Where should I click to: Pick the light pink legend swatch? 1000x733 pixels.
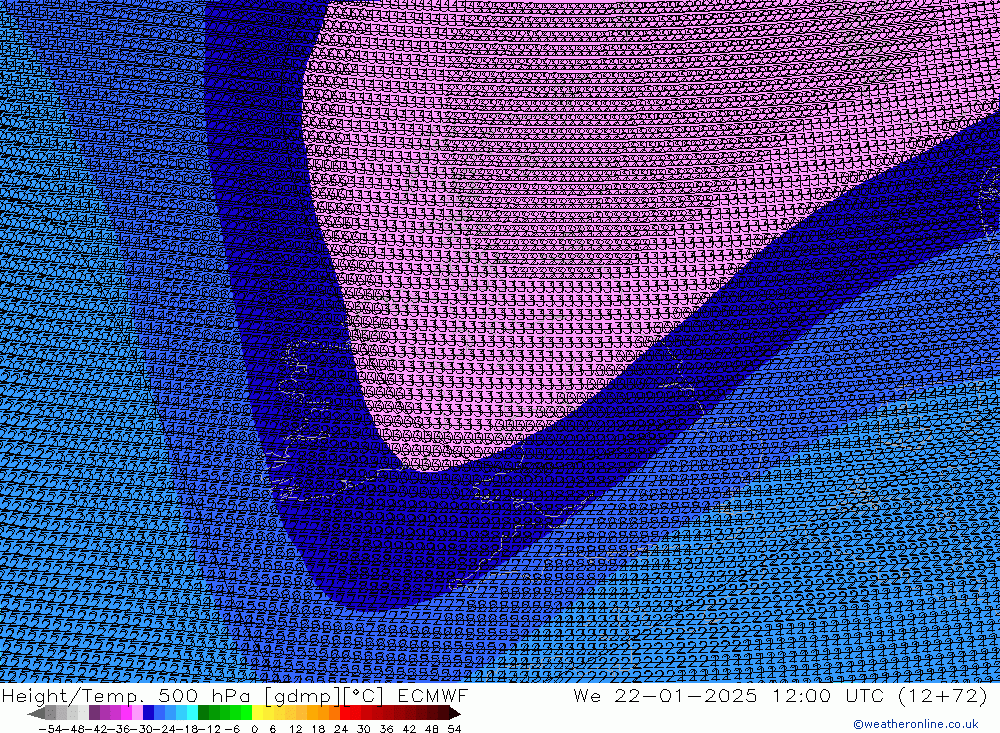point(137,713)
